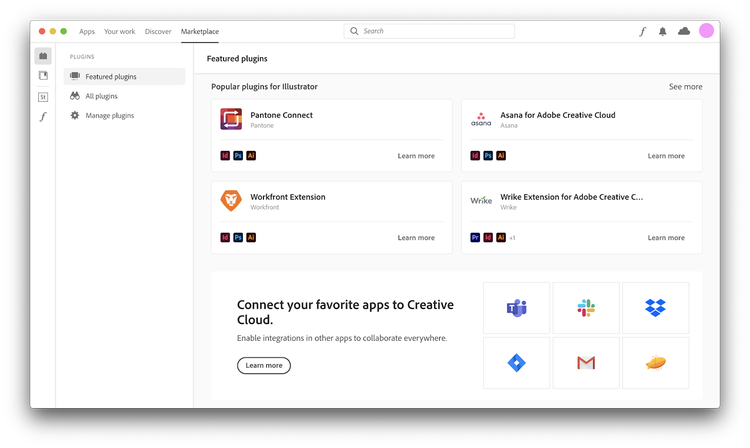The image size is (750, 448).
Task: Click the fonts icon in top bar
Action: click(x=642, y=31)
